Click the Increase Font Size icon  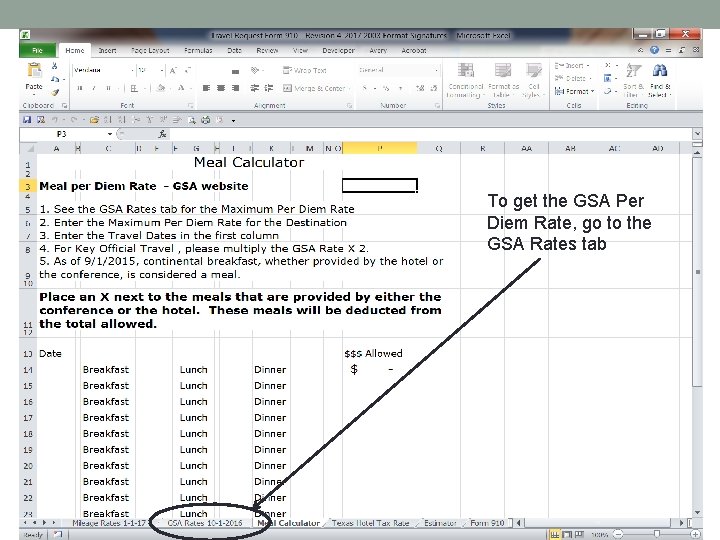pyautogui.click(x=173, y=70)
